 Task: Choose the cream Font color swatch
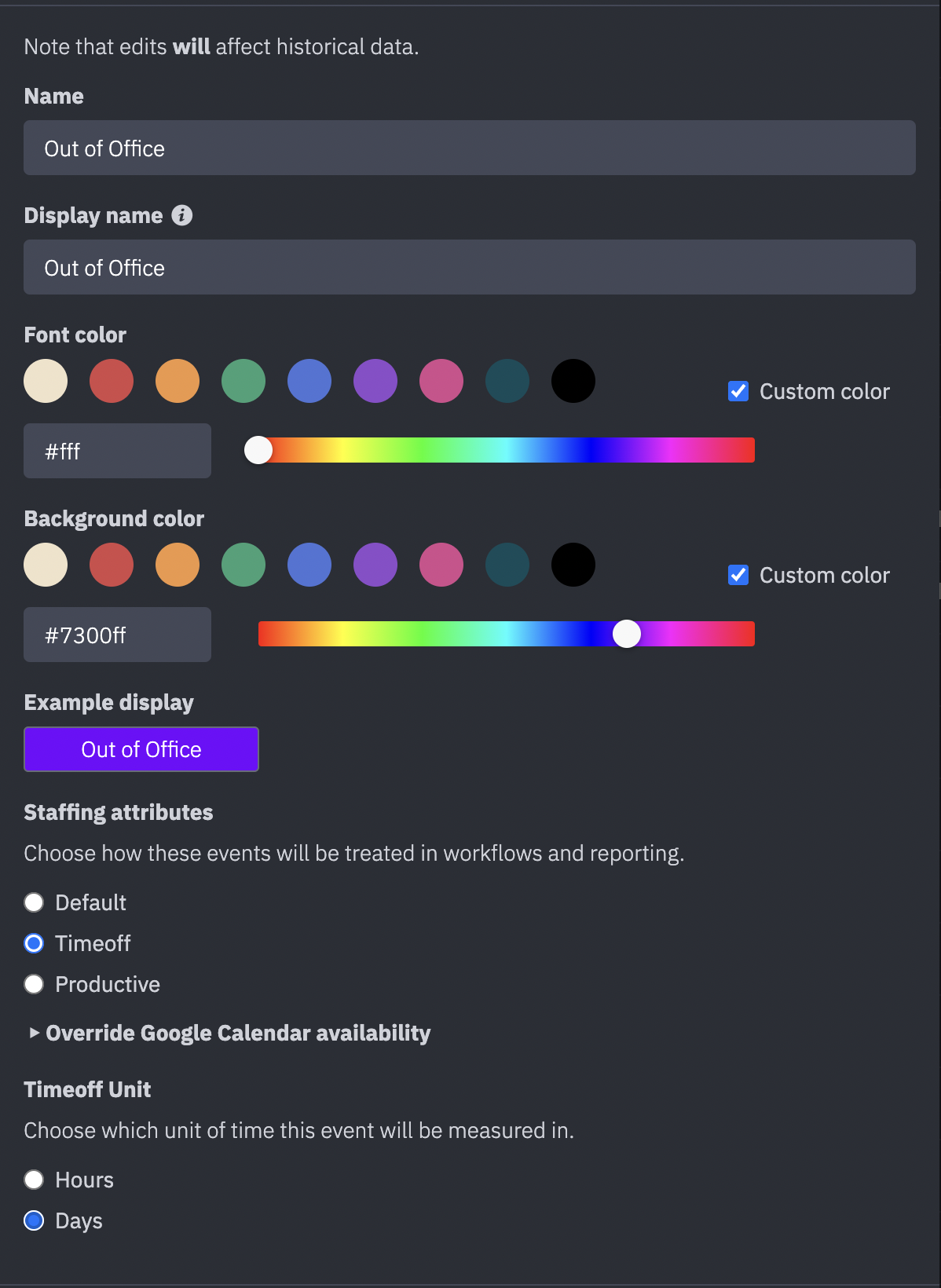pos(46,381)
